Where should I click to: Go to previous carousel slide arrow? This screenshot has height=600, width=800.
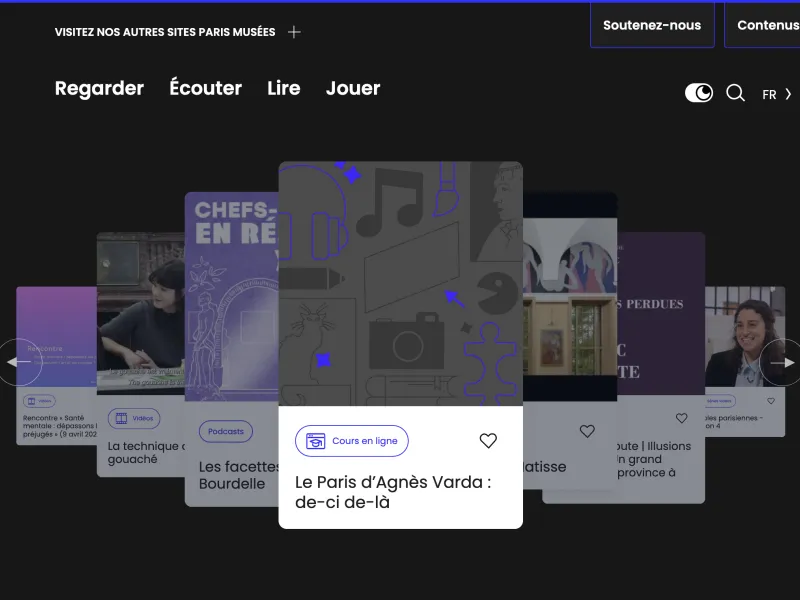pyautogui.click(x=19, y=362)
